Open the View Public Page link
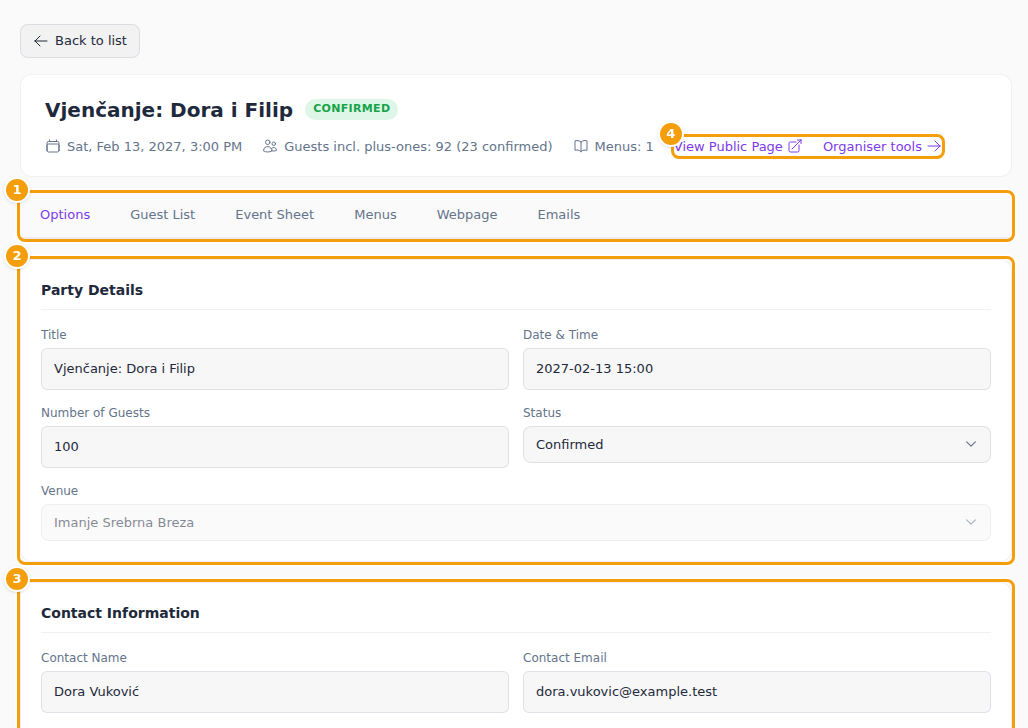The image size is (1028, 728). (738, 146)
